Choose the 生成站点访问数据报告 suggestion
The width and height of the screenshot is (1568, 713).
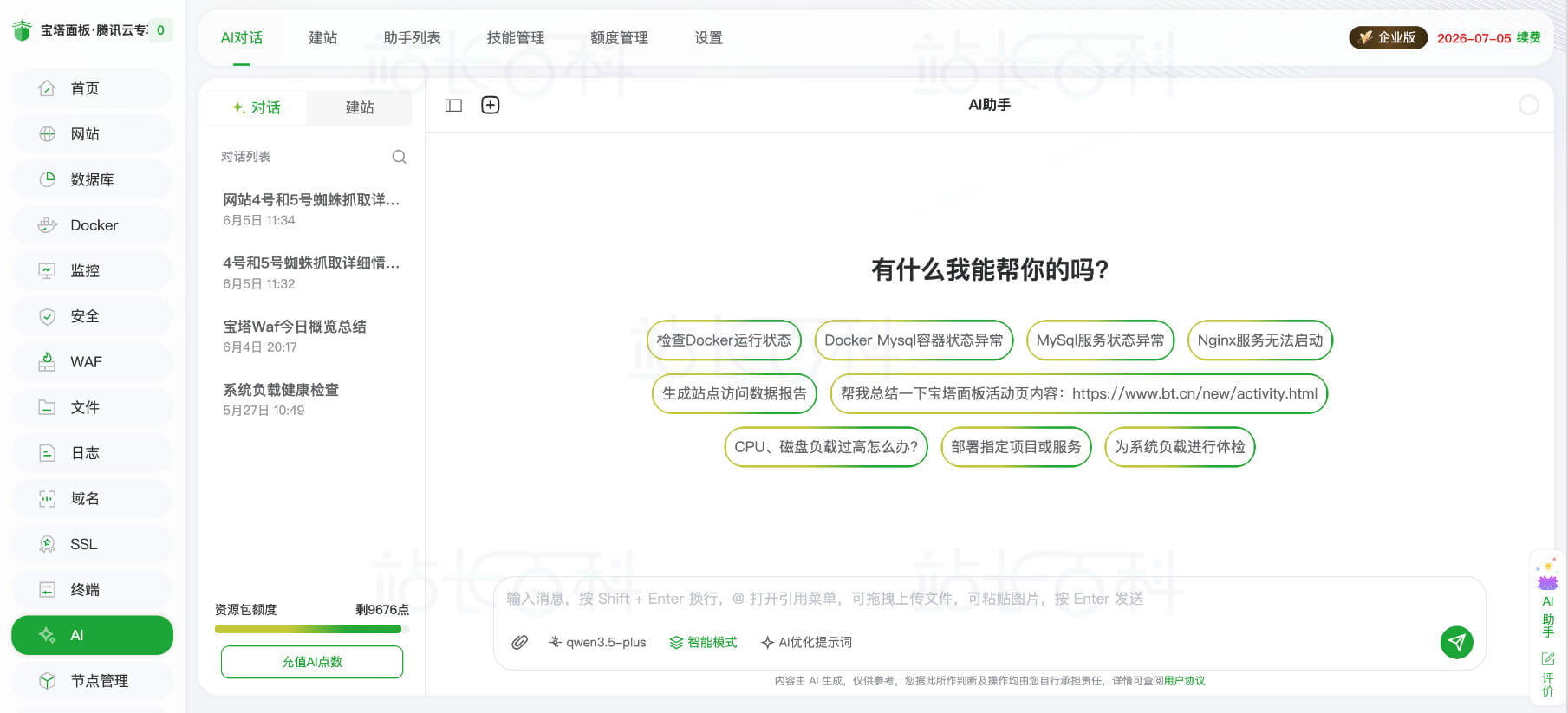click(734, 393)
